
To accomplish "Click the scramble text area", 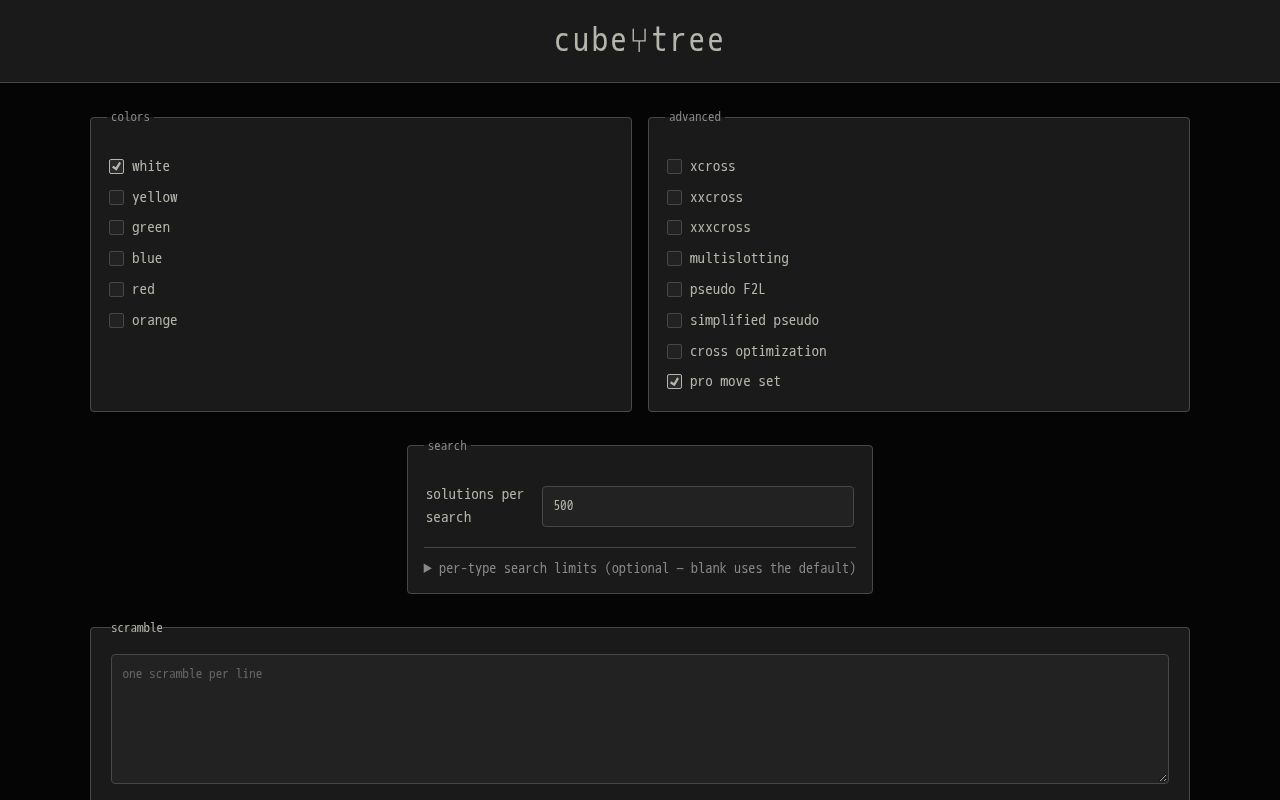I will pyautogui.click(x=640, y=719).
